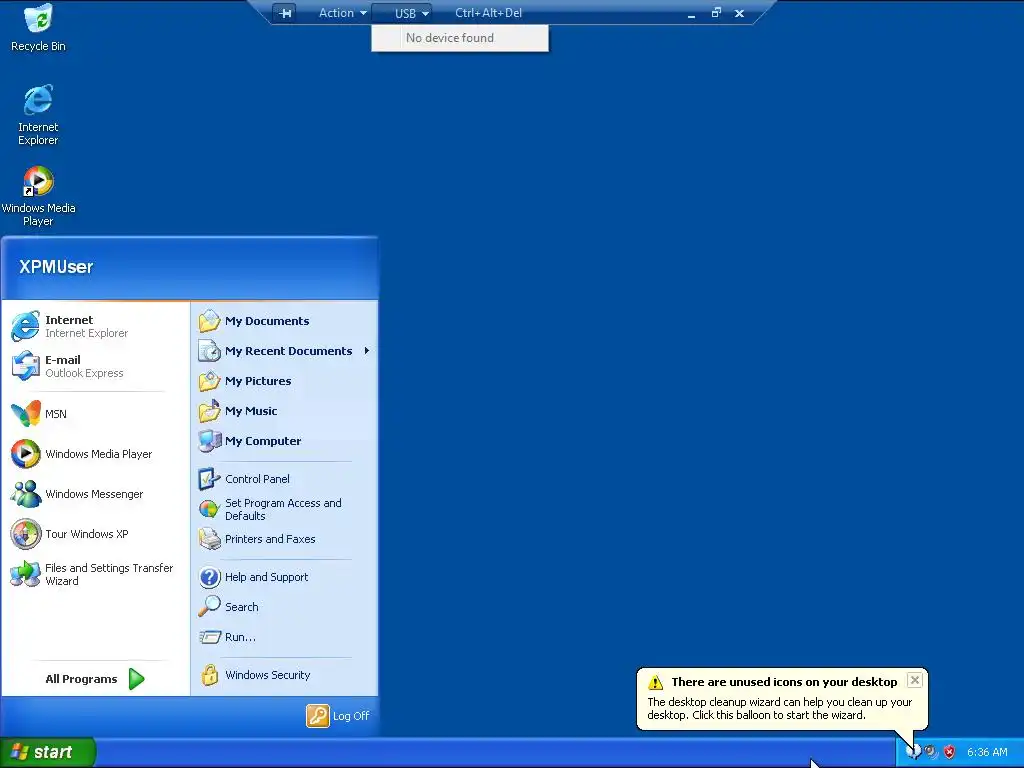This screenshot has width=1024, height=768.
Task: Click the start button
Action: (x=48, y=752)
